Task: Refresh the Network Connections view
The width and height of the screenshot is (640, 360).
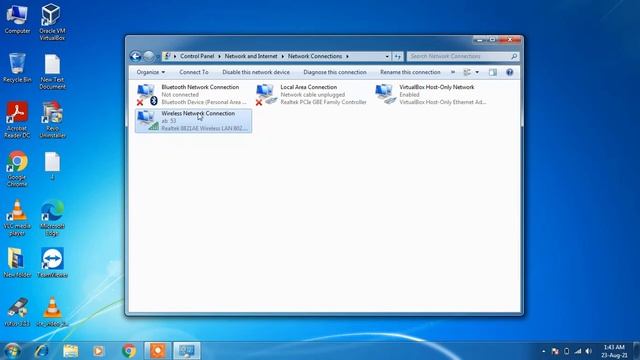Action: pos(398,56)
